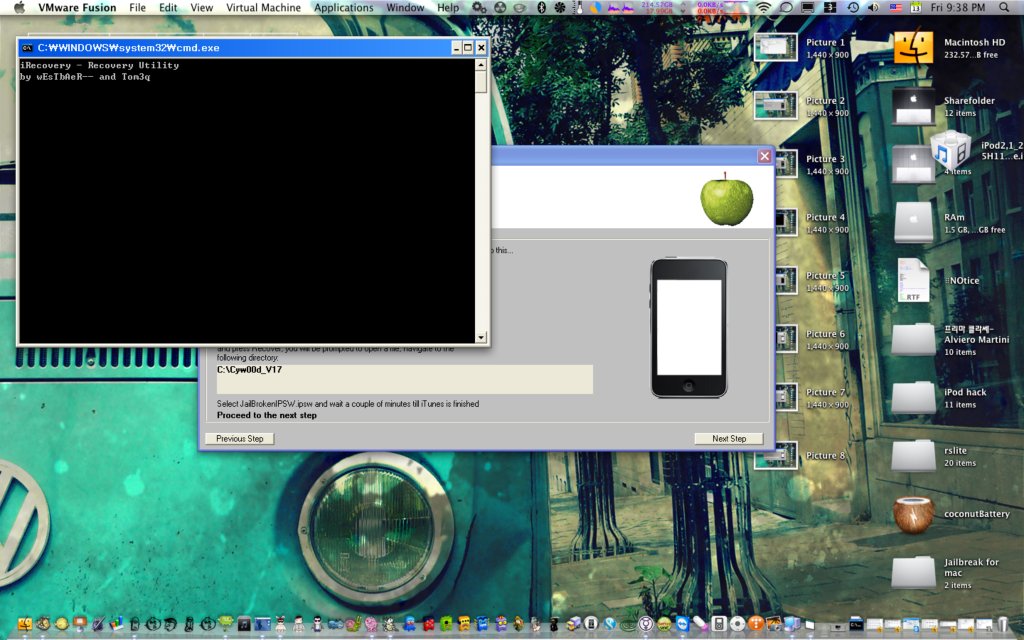Image resolution: width=1024 pixels, height=640 pixels.
Task: Select the rslite folder
Action: 913,455
